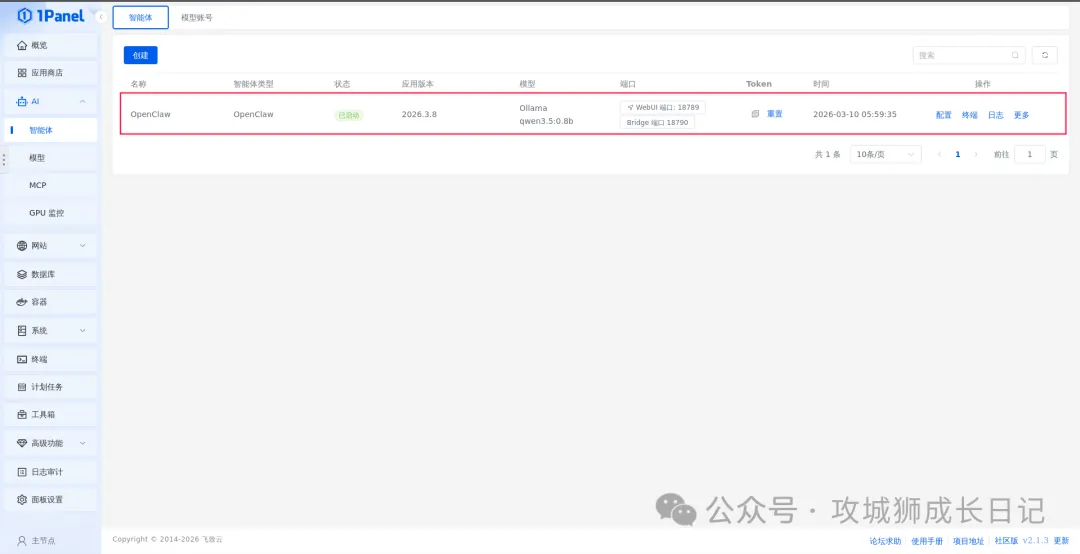The image size is (1080, 554).
Task: Copy the Token using copy icon
Action: (x=755, y=114)
